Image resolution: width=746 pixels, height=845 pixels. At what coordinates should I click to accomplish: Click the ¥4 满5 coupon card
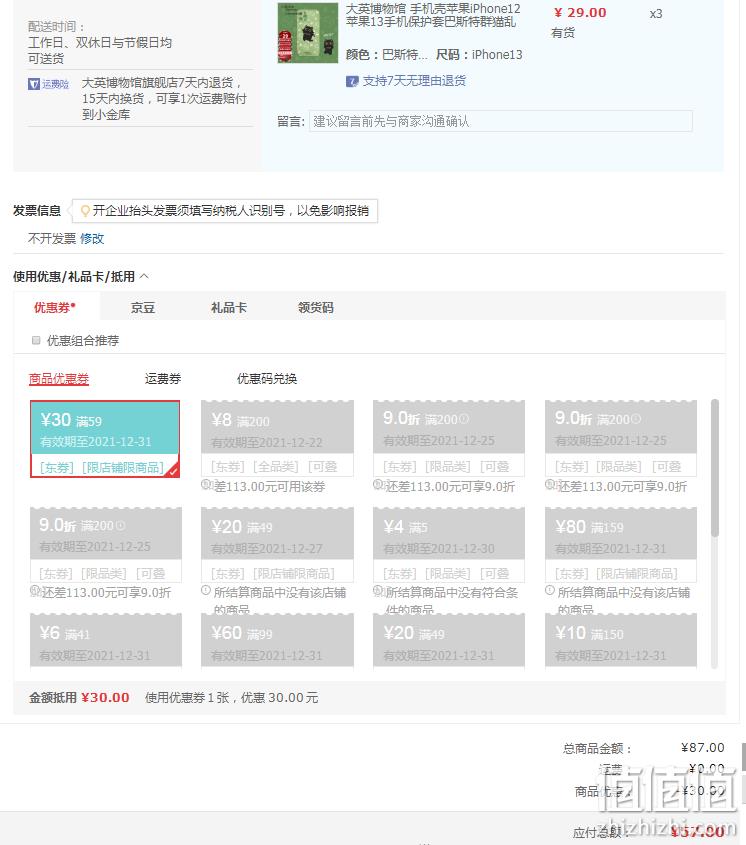pyautogui.click(x=449, y=545)
